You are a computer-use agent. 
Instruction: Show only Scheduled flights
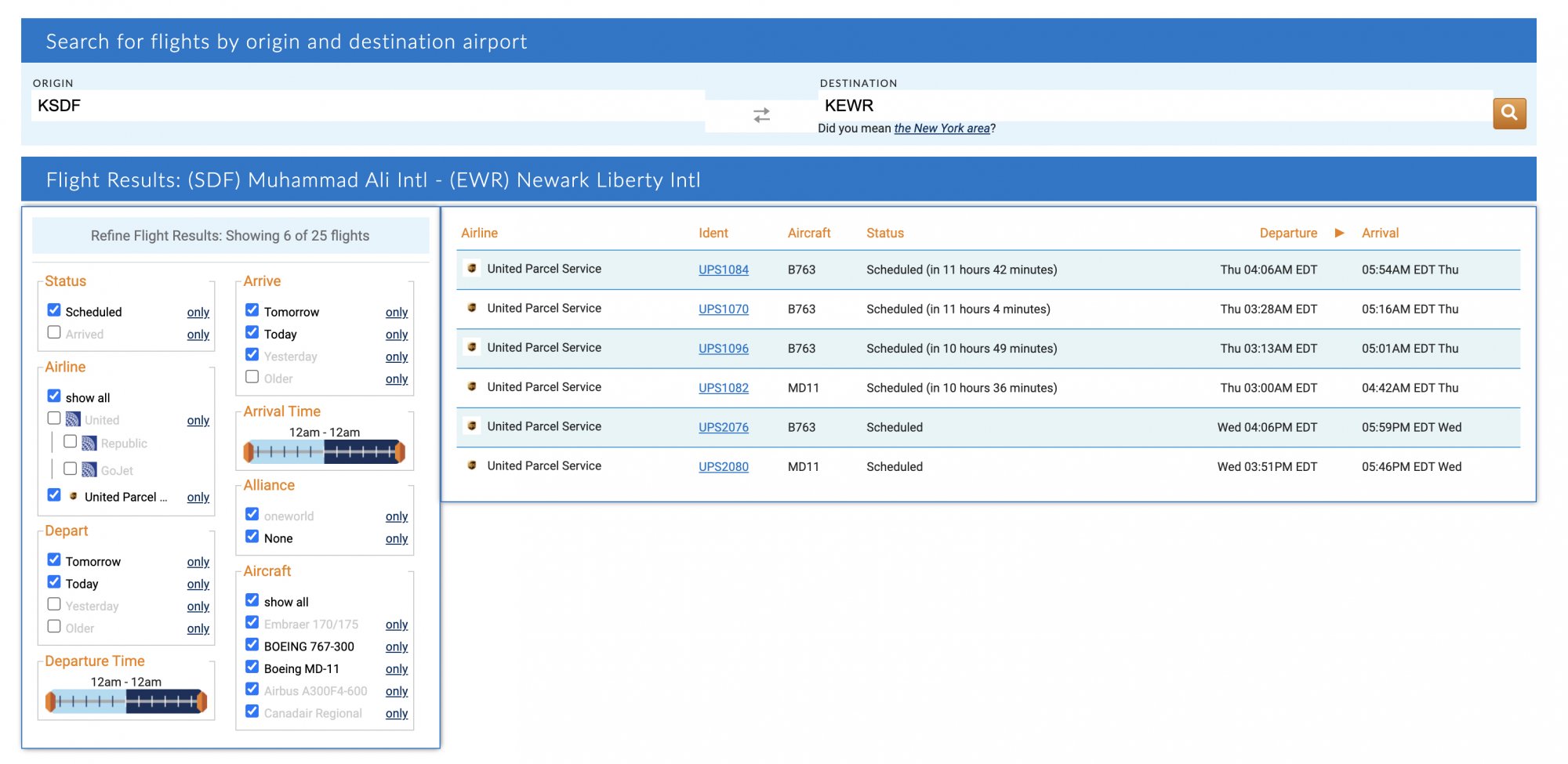(198, 312)
